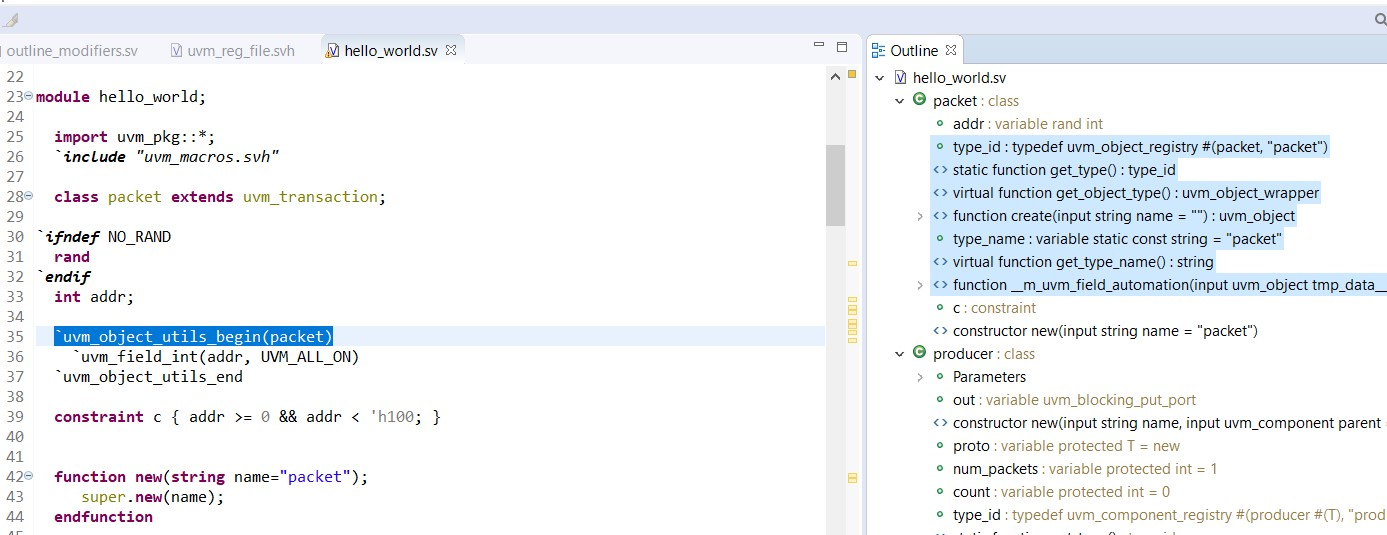Select type_id typedef uvm_object_registry entry
The height and width of the screenshot is (535, 1387).
[1139, 147]
